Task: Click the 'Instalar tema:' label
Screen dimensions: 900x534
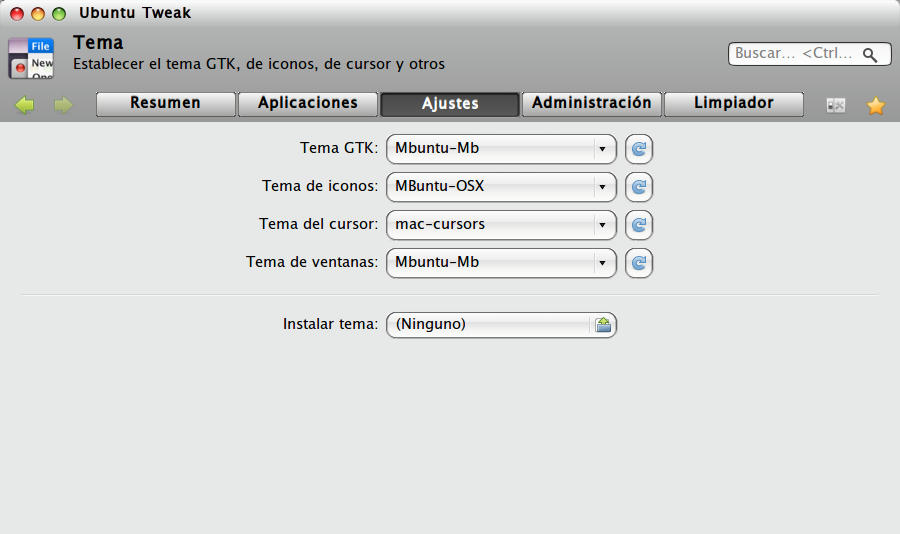Action: 331,324
